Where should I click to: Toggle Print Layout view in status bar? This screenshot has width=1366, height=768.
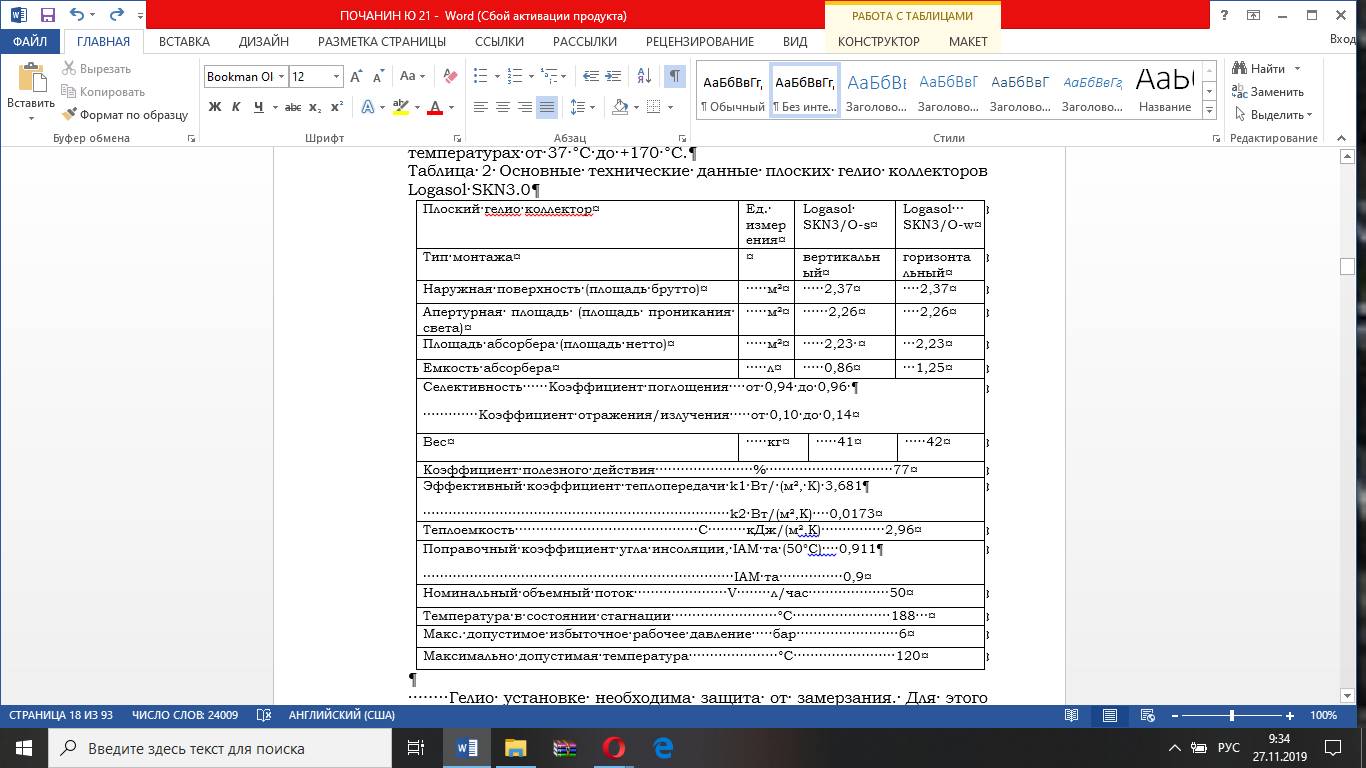tap(1110, 716)
